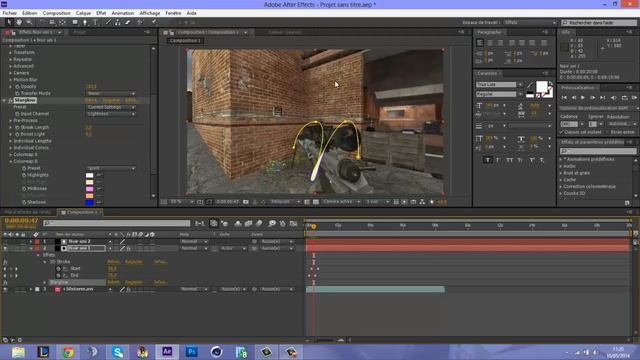Toggle the shy layers switch in timeline
Screen dimensions: 640x360
point(238,223)
